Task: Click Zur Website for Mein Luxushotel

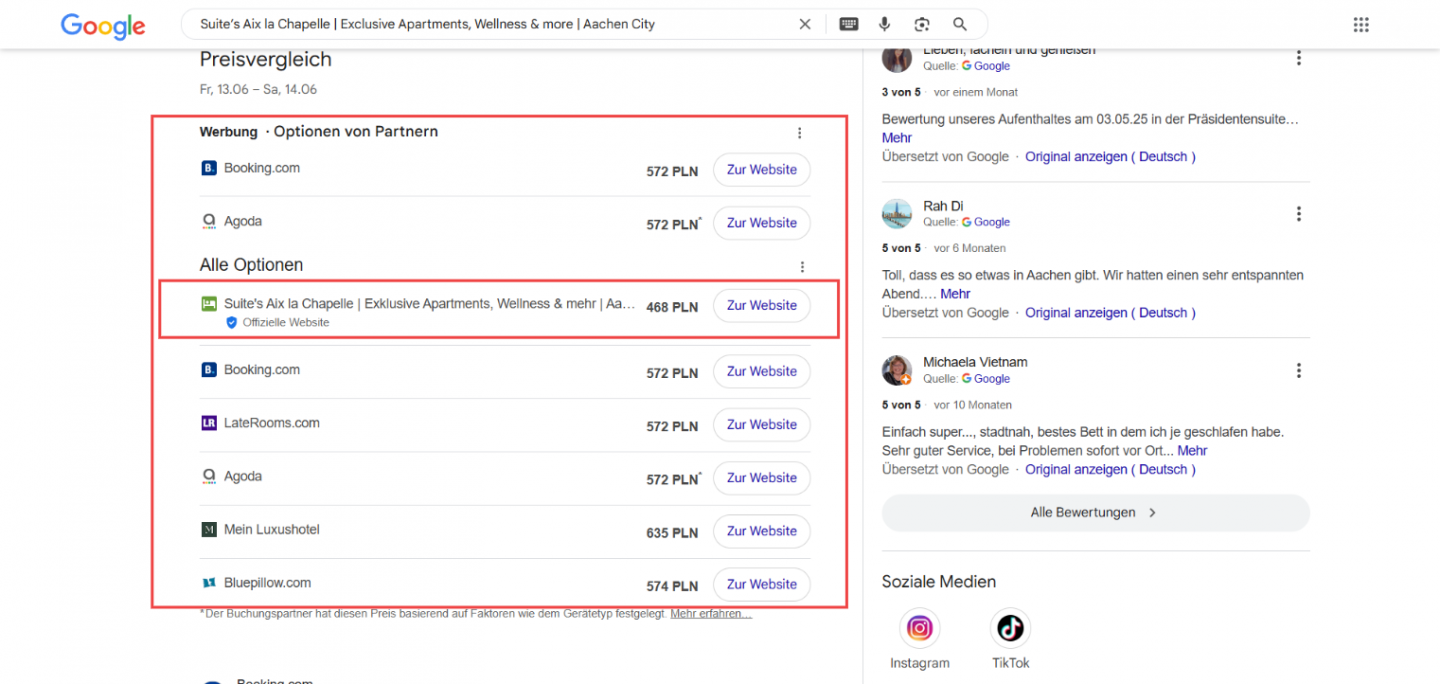Action: (x=761, y=531)
